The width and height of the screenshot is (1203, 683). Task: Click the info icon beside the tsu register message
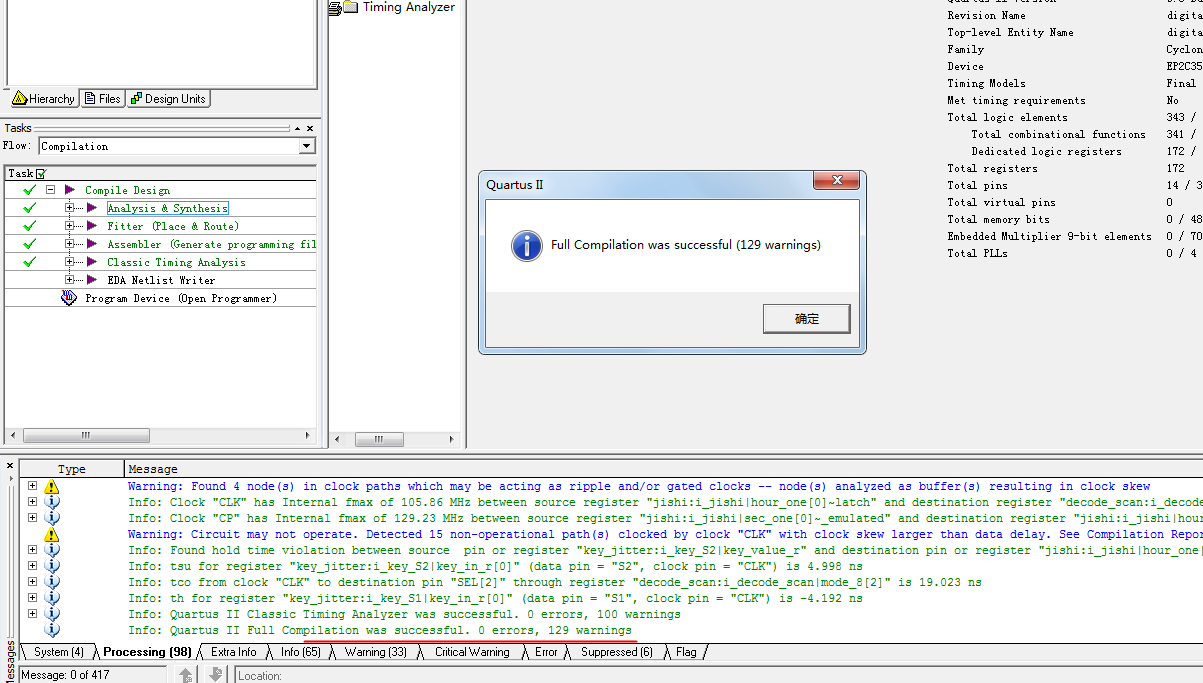[52, 566]
